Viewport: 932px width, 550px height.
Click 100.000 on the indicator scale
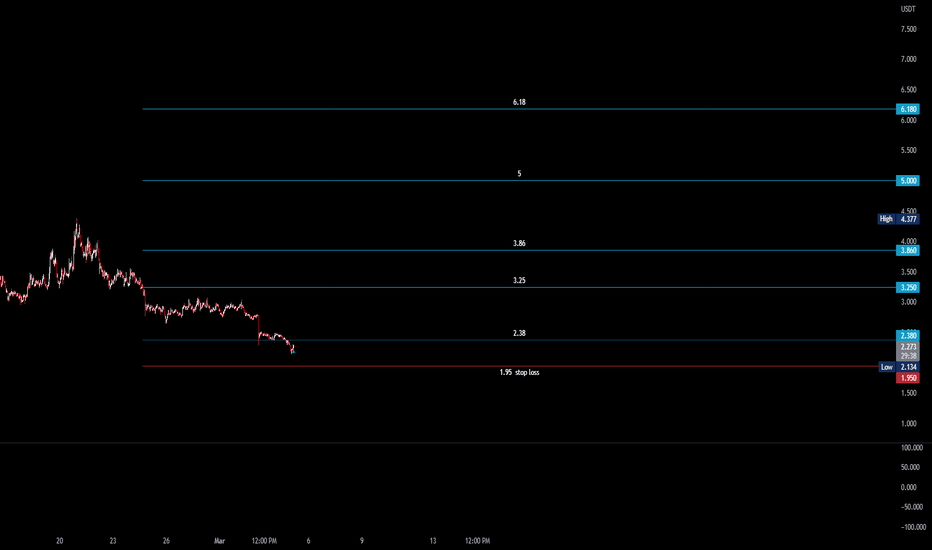(x=912, y=448)
